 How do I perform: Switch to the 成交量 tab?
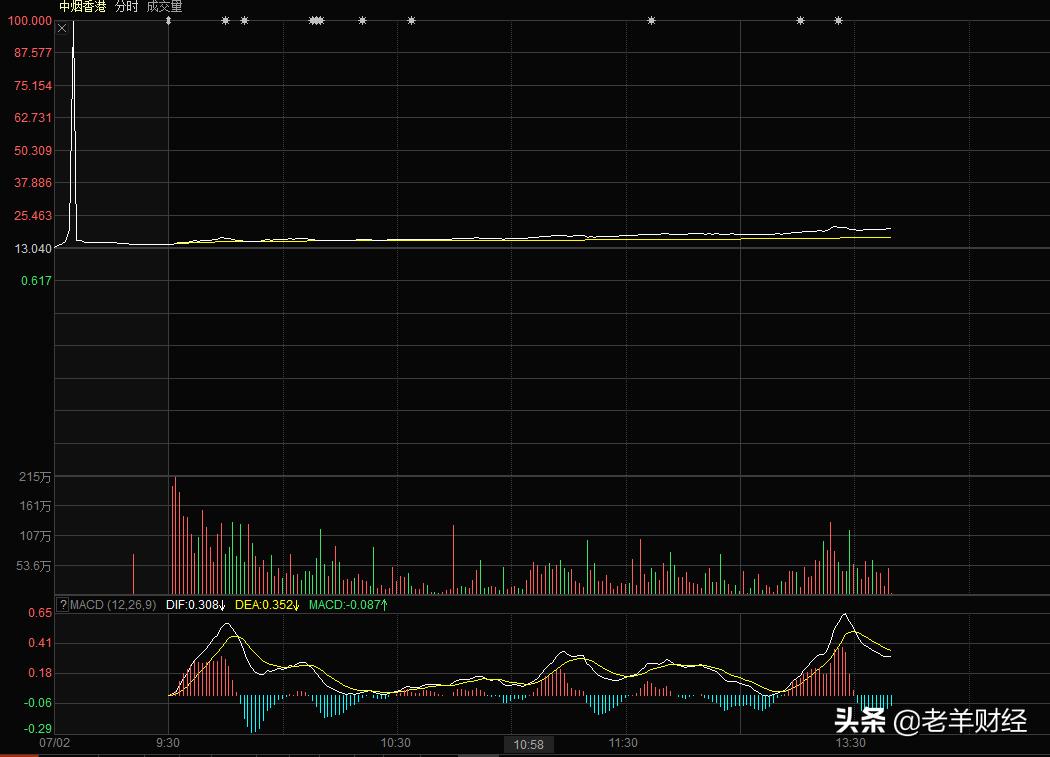tap(164, 7)
